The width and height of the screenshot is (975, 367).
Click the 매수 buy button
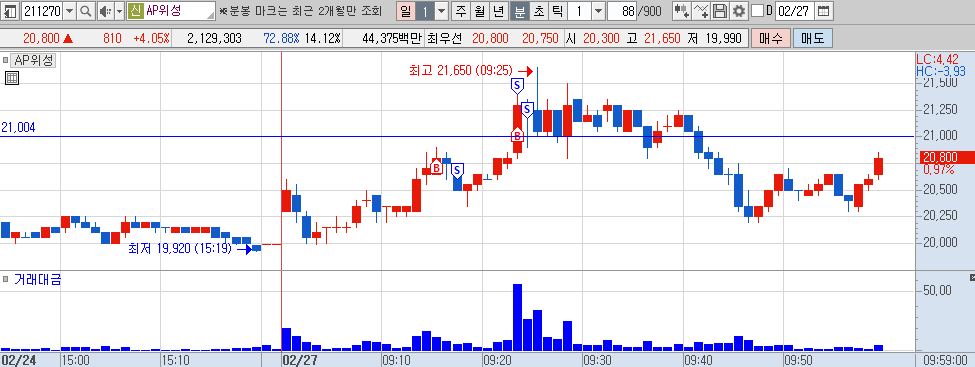[x=770, y=39]
